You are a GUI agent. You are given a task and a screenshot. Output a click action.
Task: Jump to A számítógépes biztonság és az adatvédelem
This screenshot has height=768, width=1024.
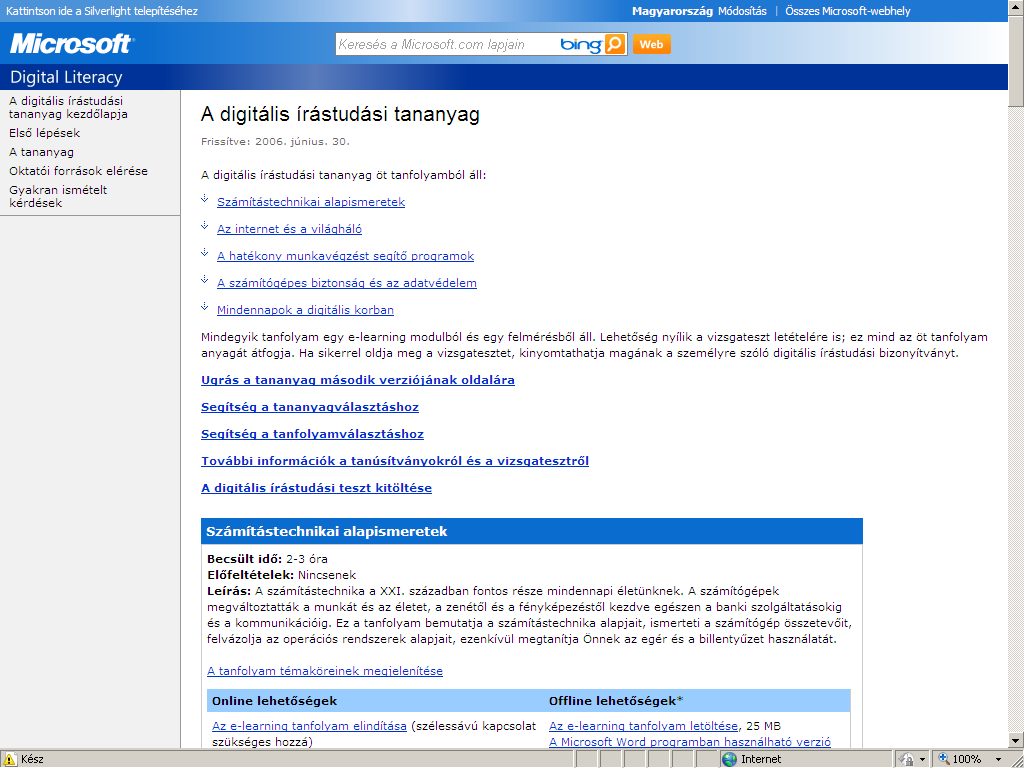pyautogui.click(x=347, y=283)
